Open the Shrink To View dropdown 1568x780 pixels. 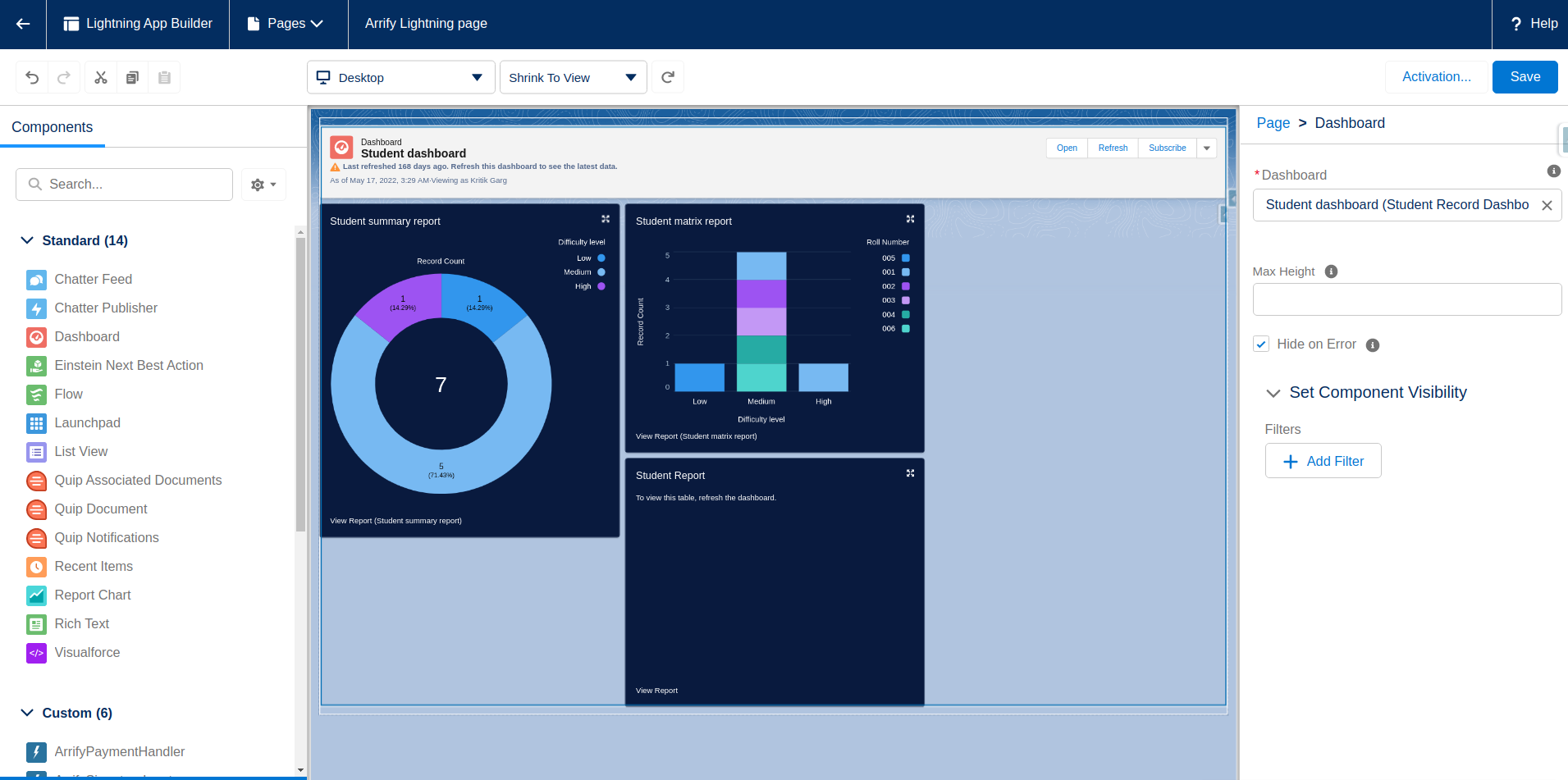click(x=574, y=77)
